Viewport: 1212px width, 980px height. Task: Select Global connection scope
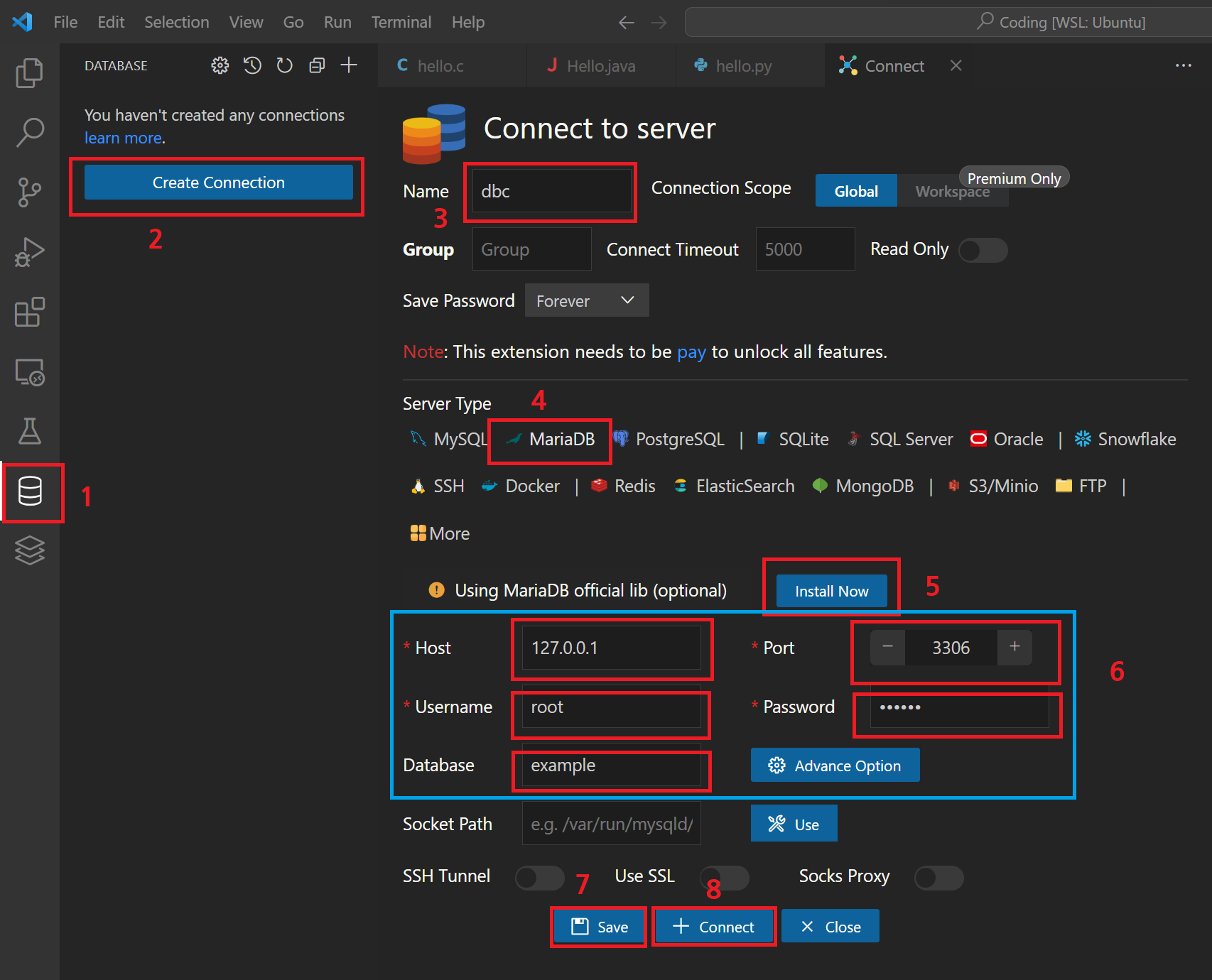[856, 191]
